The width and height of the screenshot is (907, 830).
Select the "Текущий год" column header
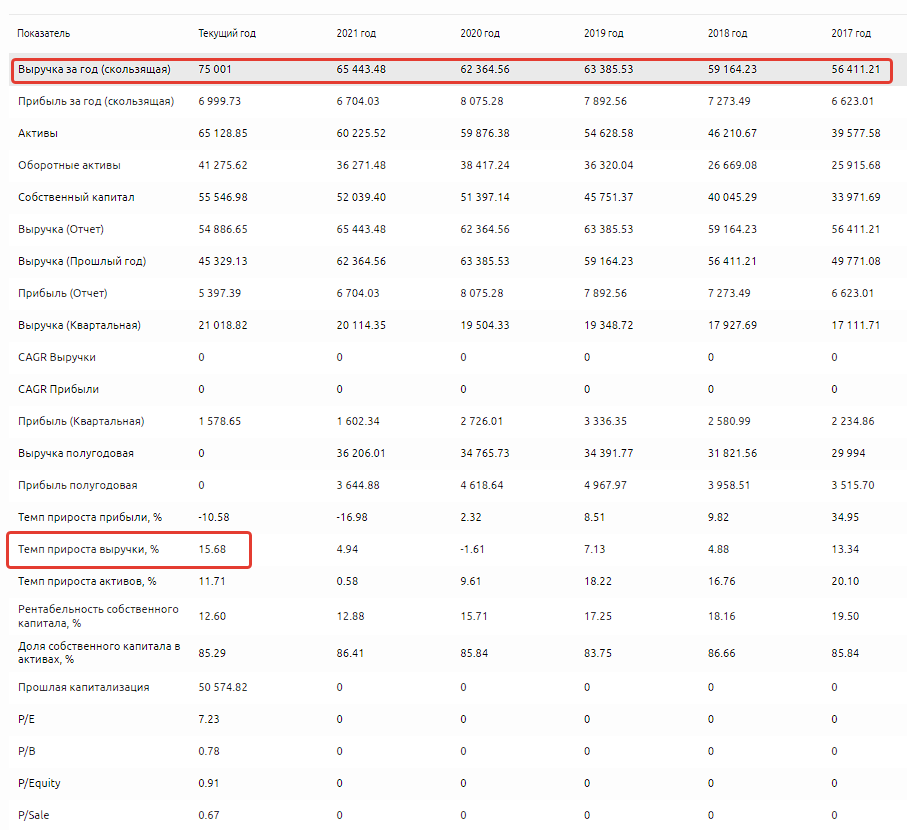(x=227, y=33)
